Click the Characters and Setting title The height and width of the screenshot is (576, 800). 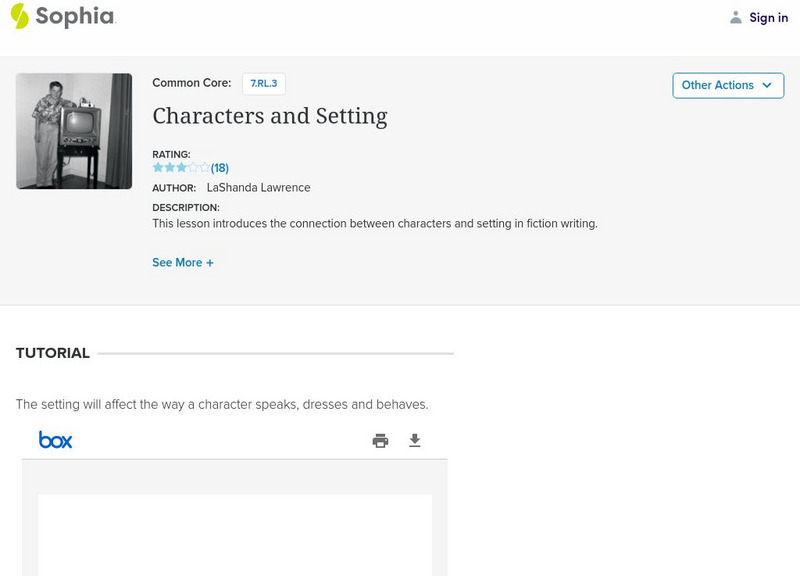click(x=270, y=116)
